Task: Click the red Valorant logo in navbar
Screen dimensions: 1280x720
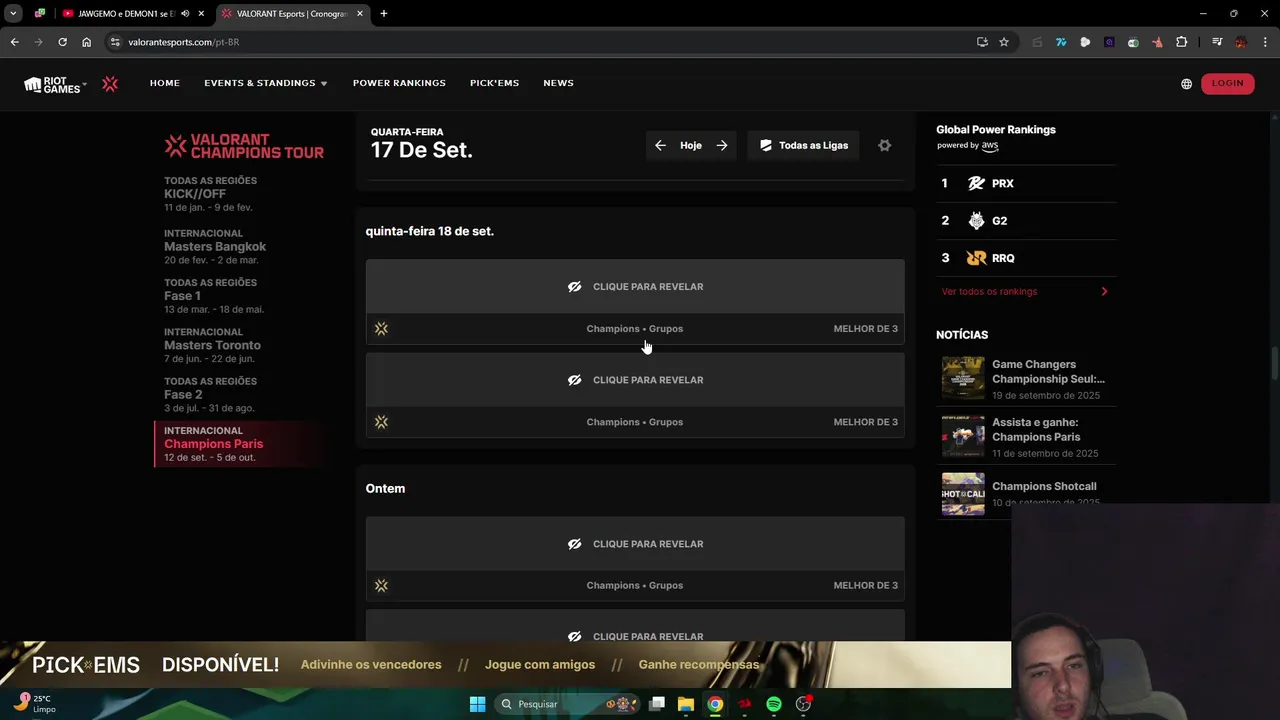Action: pos(110,84)
